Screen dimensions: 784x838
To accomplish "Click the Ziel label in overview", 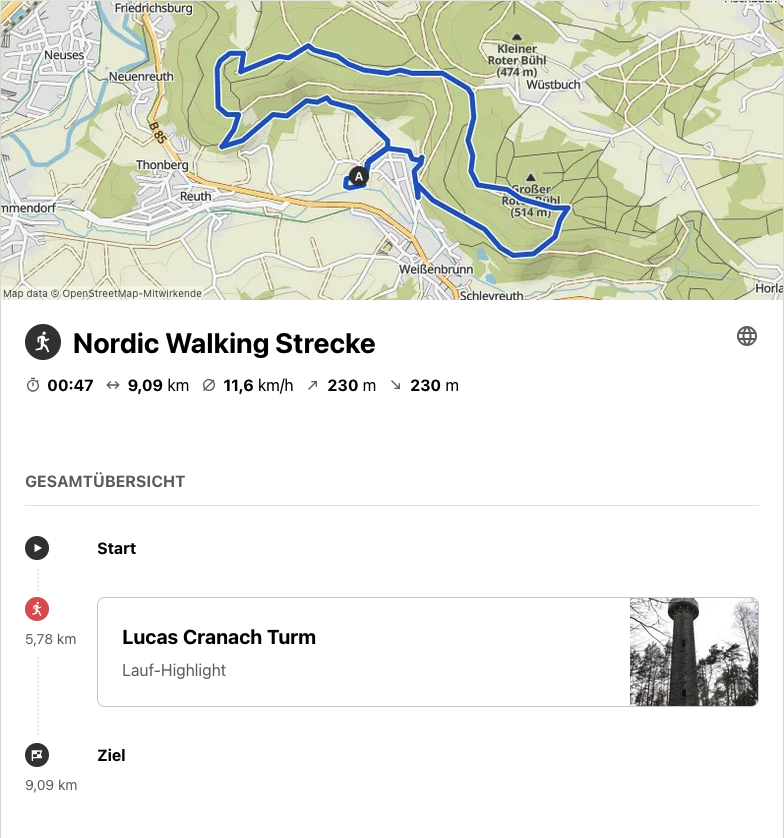I will (111, 755).
